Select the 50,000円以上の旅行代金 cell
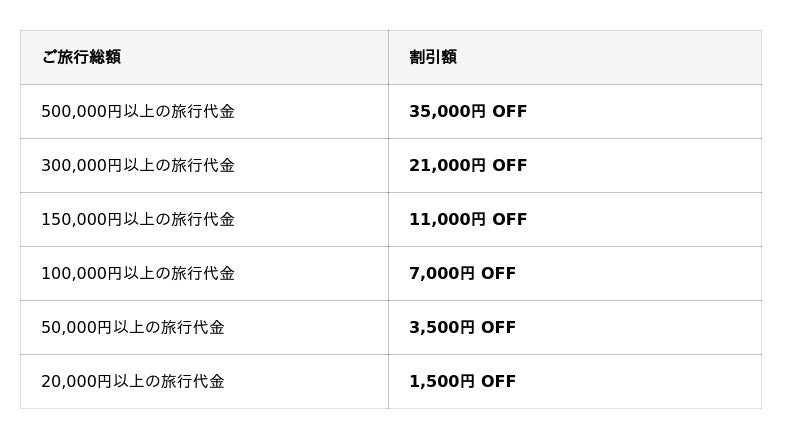This screenshot has height=439, width=800. pyautogui.click(x=133, y=328)
